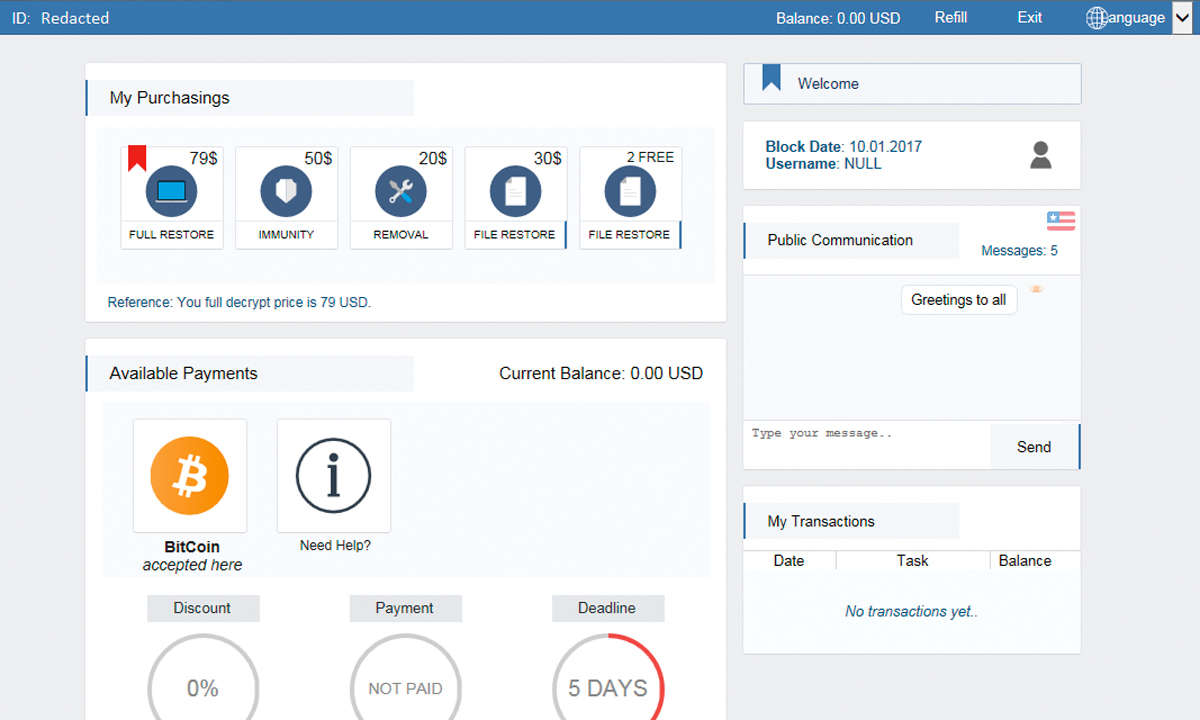Screen dimensions: 1200x720
Task: Click the Task column header in My Transactions
Action: click(x=912, y=561)
